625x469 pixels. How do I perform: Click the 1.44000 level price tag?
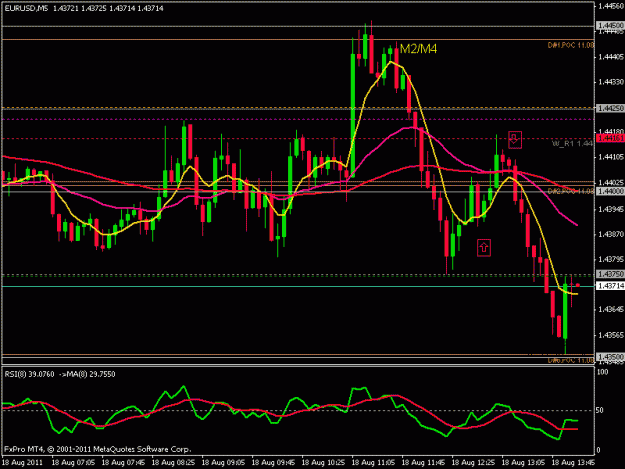(610, 191)
